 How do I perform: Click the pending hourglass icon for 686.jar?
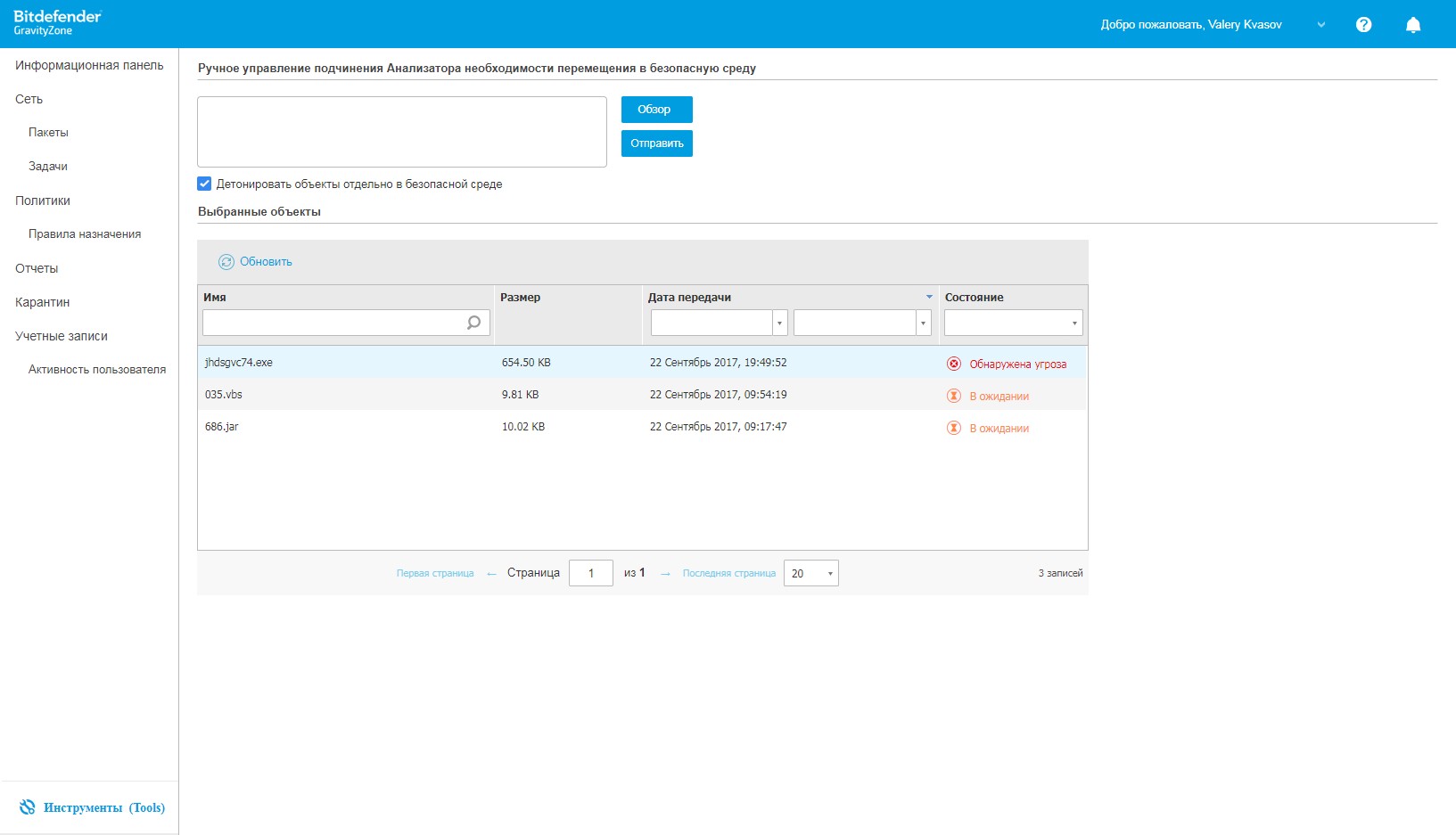954,428
